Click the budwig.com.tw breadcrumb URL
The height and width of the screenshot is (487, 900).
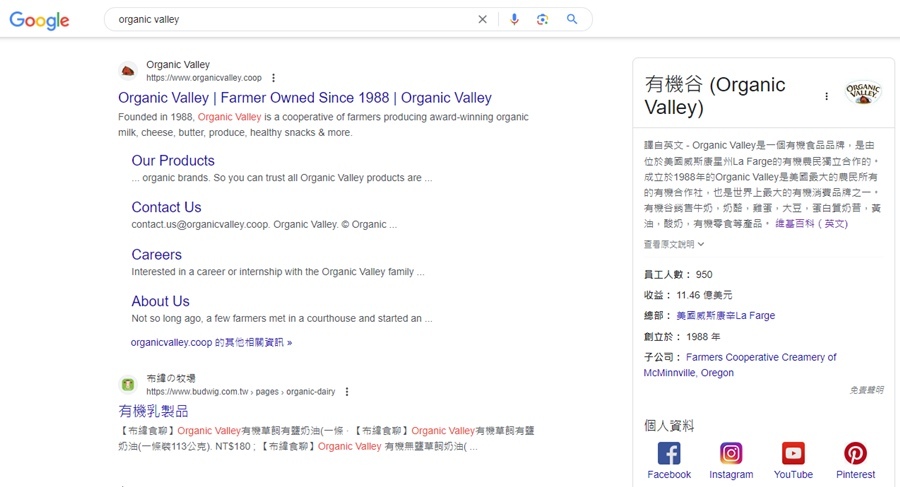pos(240,392)
